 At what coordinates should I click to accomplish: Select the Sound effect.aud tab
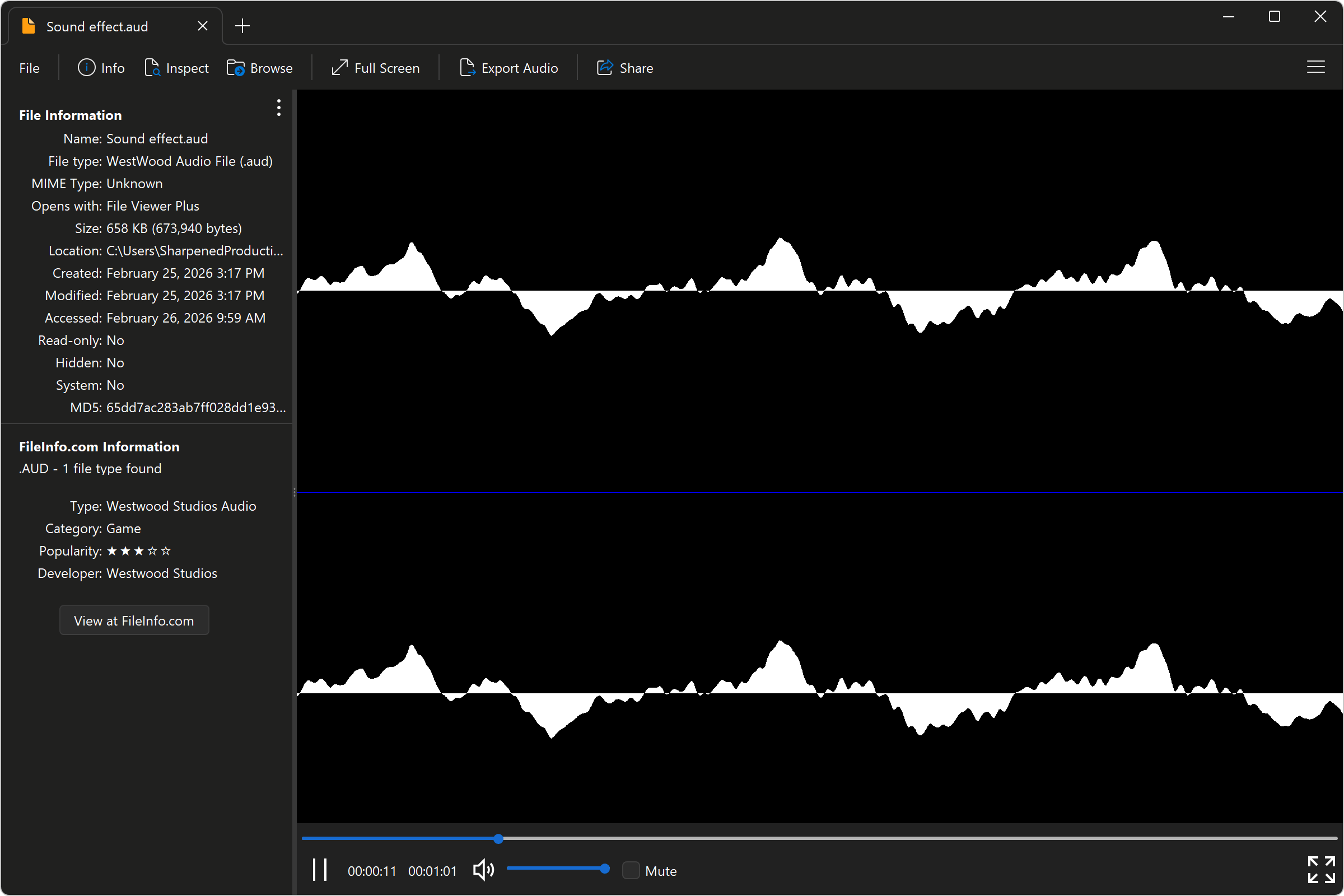[x=114, y=26]
